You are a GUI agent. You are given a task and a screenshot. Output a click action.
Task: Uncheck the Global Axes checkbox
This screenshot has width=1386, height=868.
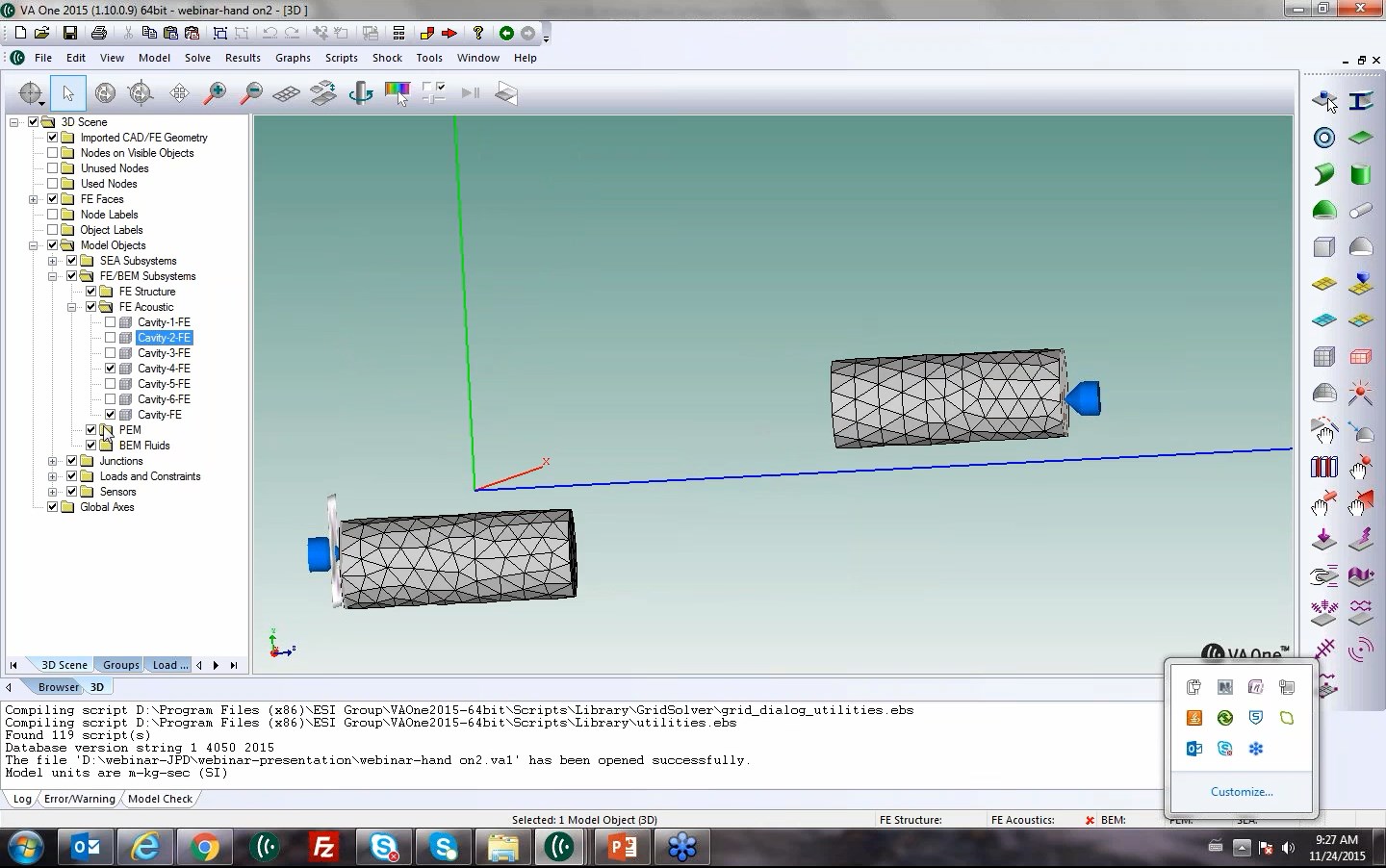pos(52,507)
